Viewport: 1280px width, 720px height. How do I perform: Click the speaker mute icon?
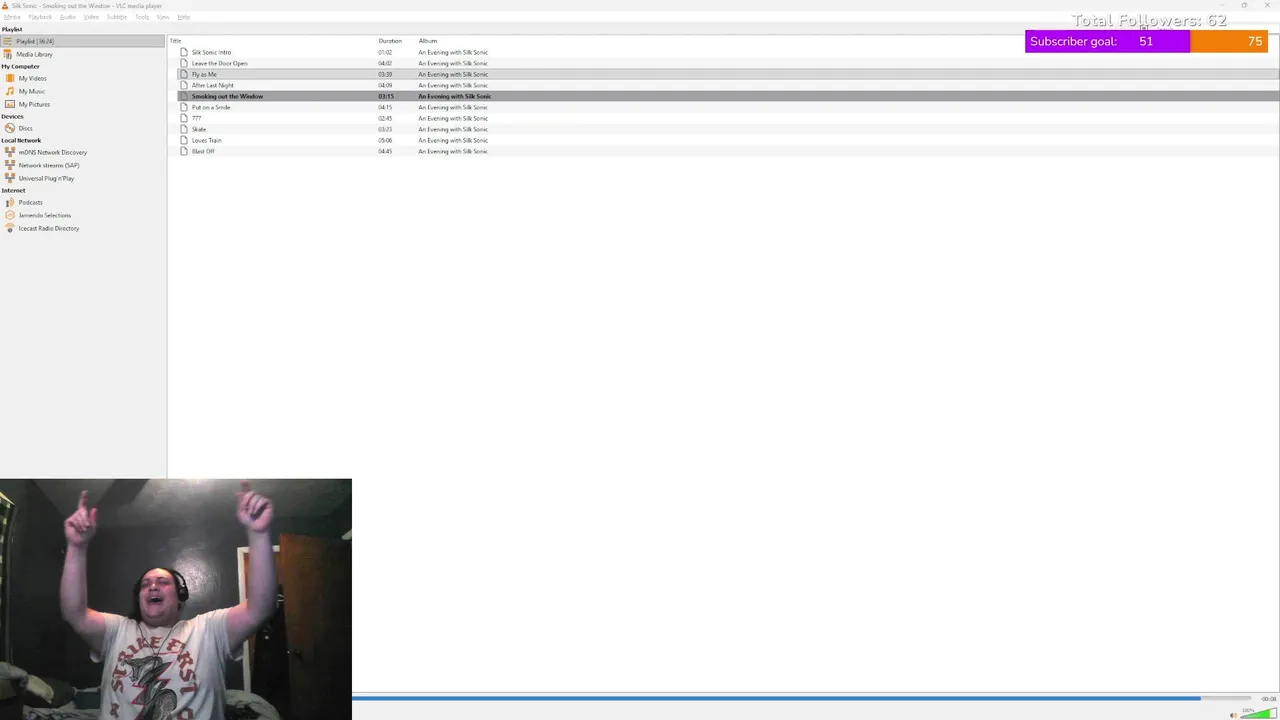pyautogui.click(x=1233, y=714)
